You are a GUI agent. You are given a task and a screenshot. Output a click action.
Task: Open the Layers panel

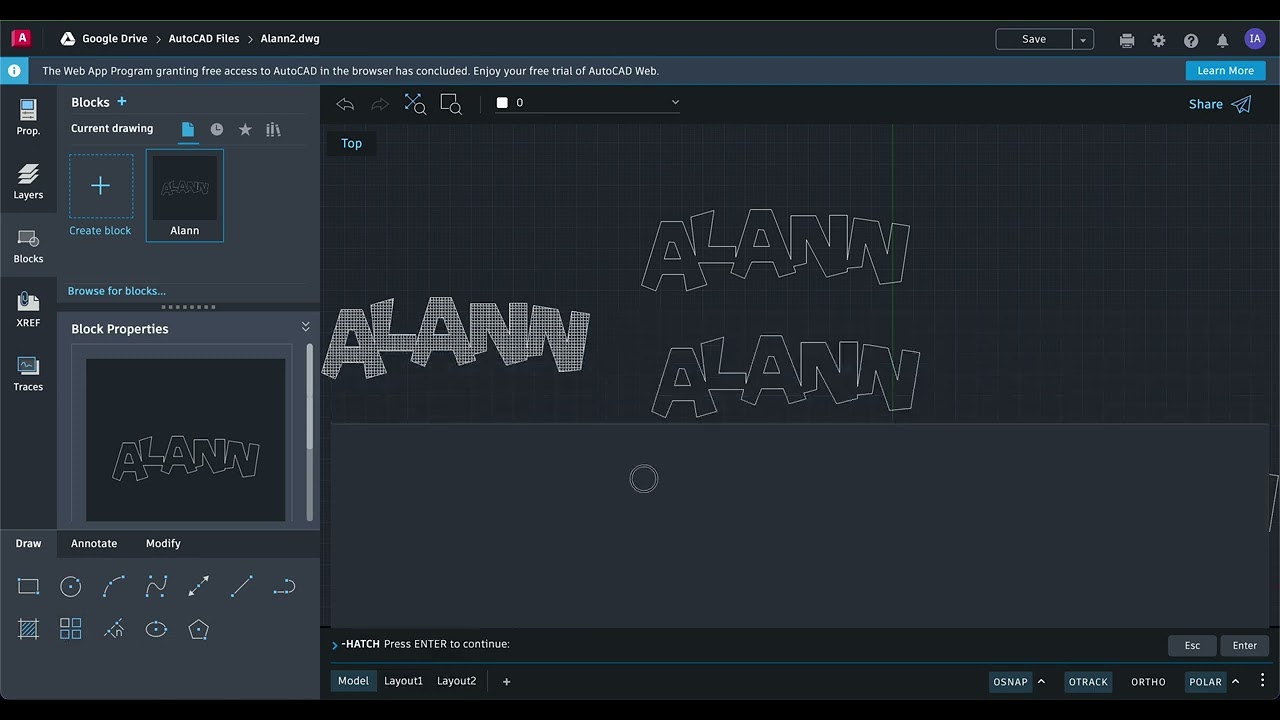click(x=28, y=182)
